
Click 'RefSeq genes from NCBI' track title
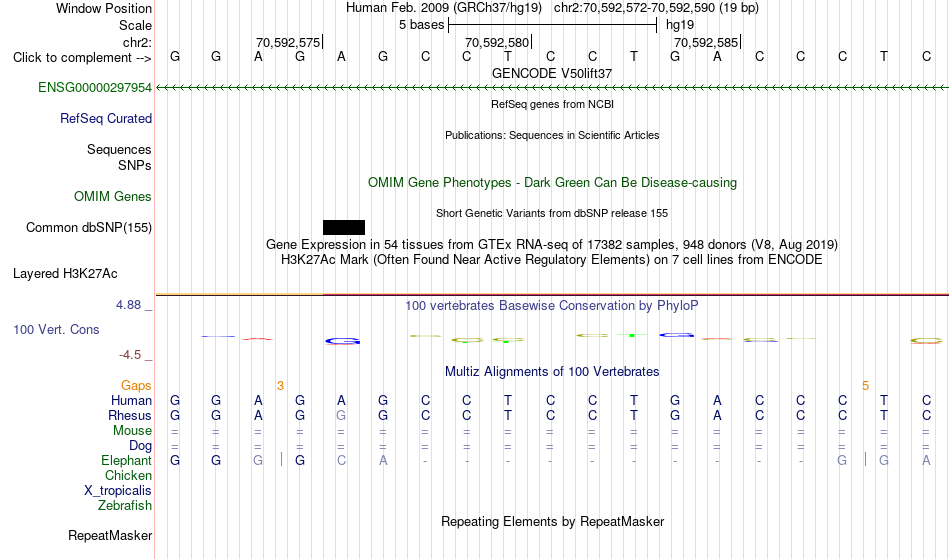click(552, 104)
